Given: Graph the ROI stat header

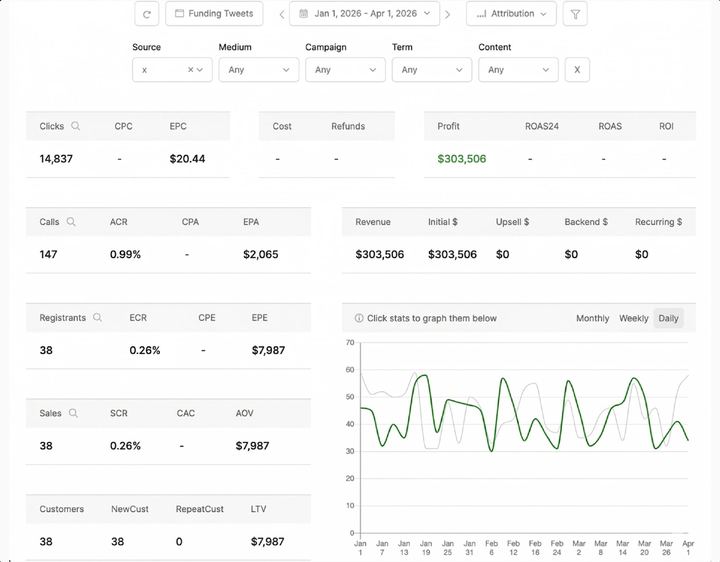Looking at the screenshot, I should pos(666,126).
